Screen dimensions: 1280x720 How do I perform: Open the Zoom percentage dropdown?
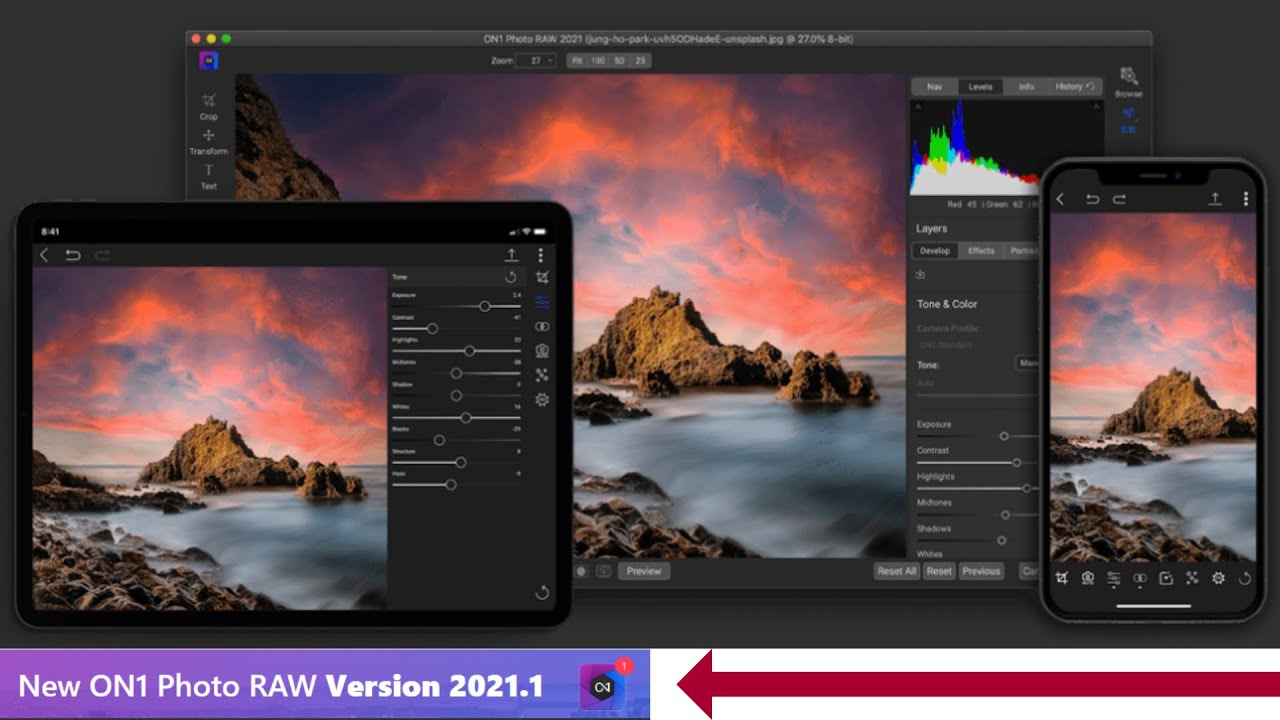537,60
